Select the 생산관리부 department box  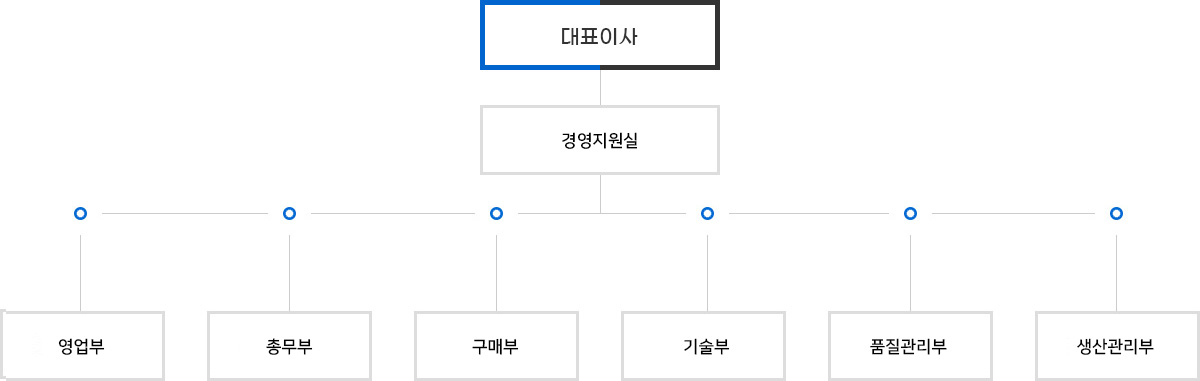(x=1117, y=346)
